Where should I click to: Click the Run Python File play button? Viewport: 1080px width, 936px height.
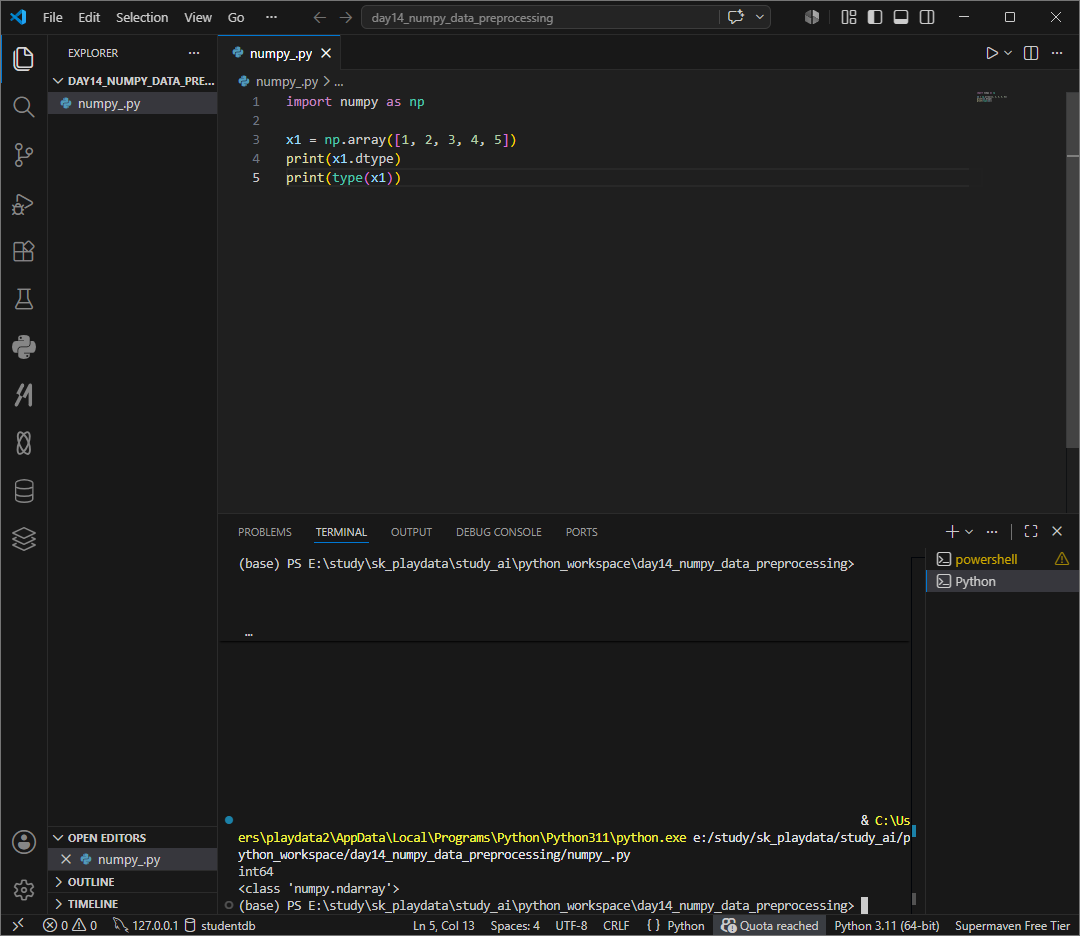pos(991,53)
